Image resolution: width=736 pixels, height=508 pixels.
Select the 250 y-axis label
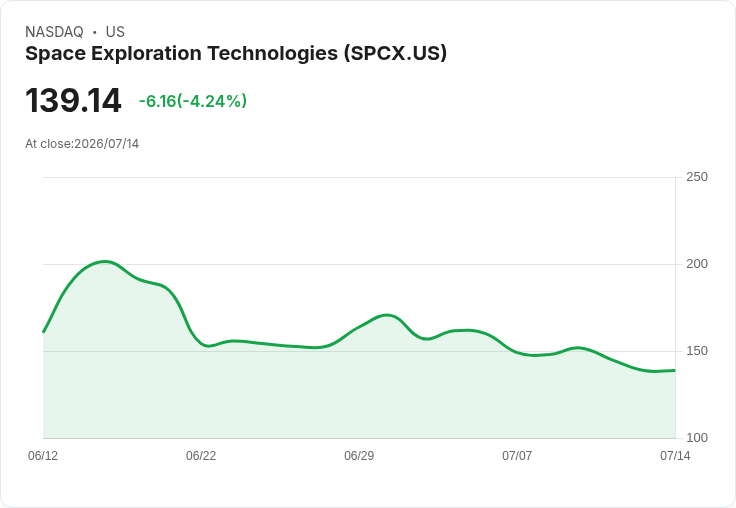tap(697, 177)
